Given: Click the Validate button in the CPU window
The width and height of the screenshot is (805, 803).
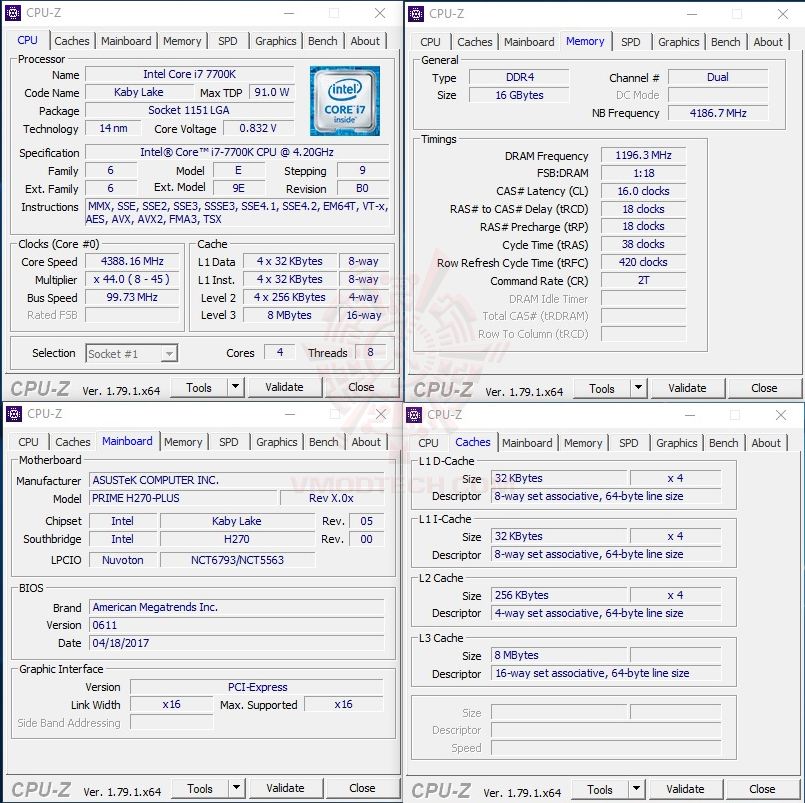Looking at the screenshot, I should 285,387.
